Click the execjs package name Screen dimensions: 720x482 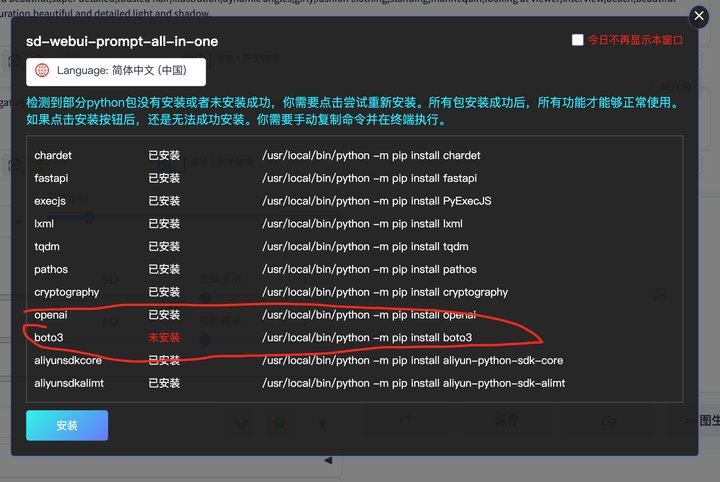50,201
